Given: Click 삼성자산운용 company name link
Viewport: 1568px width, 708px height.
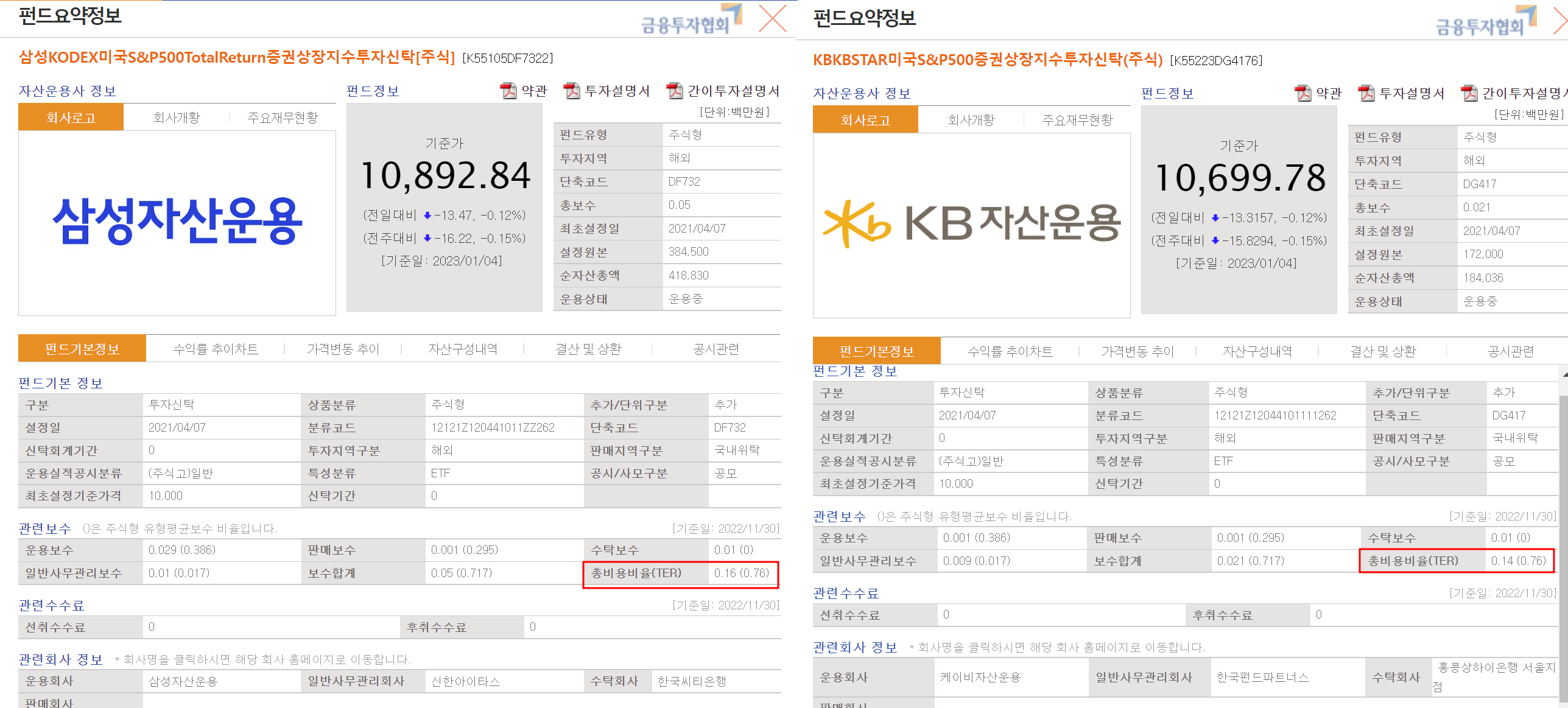Looking at the screenshot, I should click(x=183, y=681).
